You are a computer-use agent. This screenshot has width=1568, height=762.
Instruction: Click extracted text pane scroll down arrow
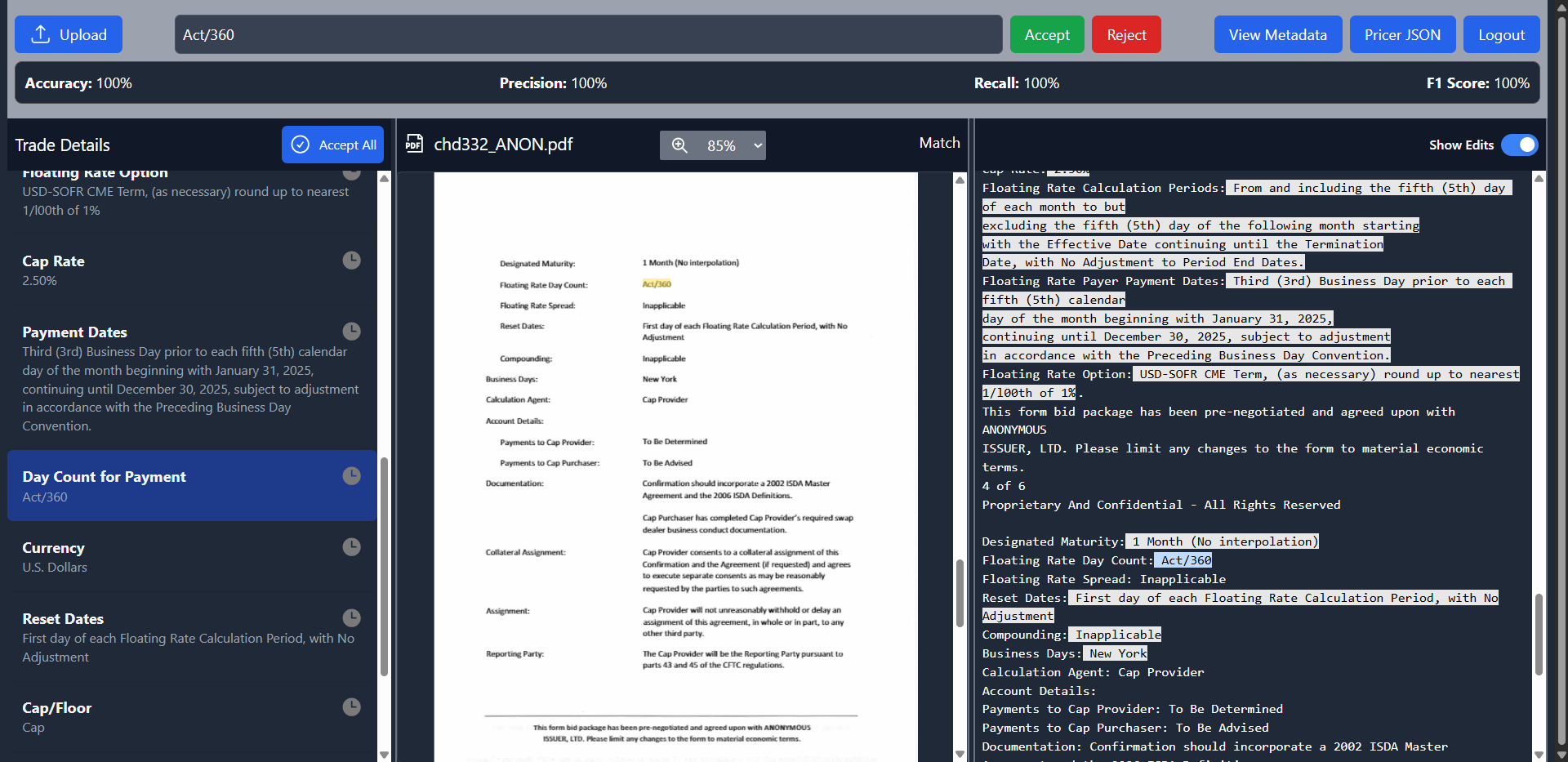coord(1539,755)
